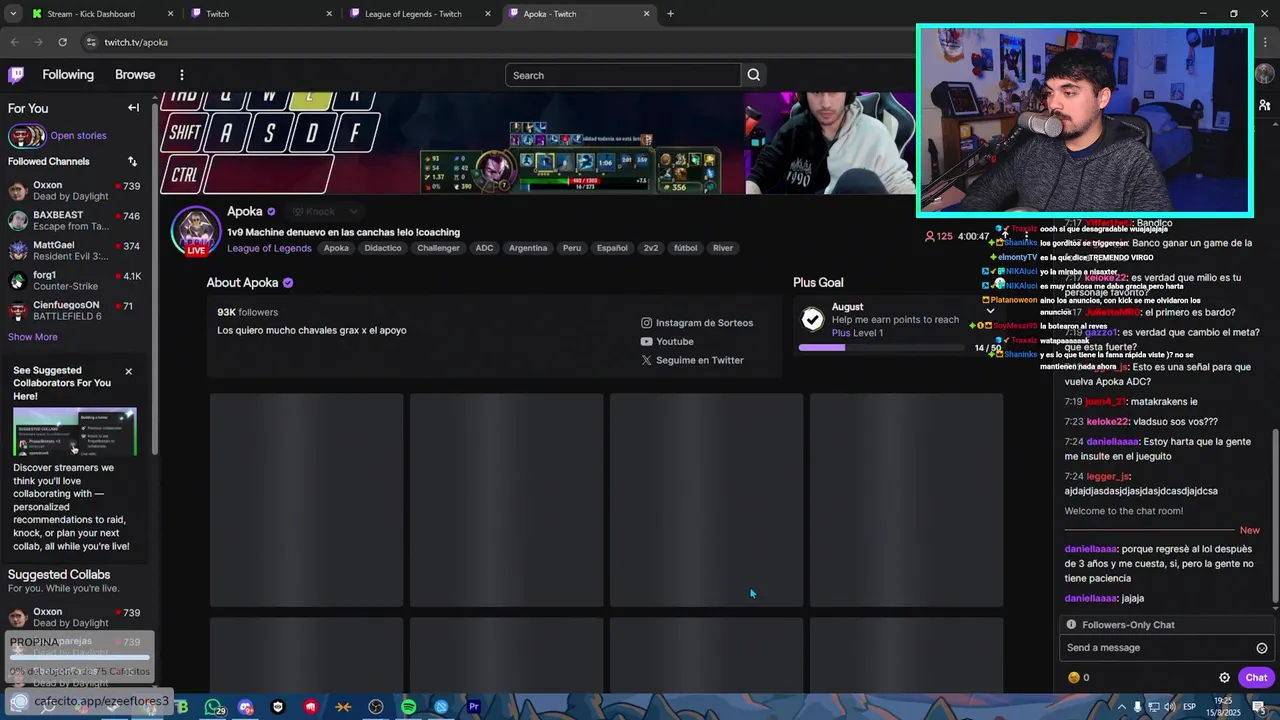Select the Peru stream tag

(571, 248)
